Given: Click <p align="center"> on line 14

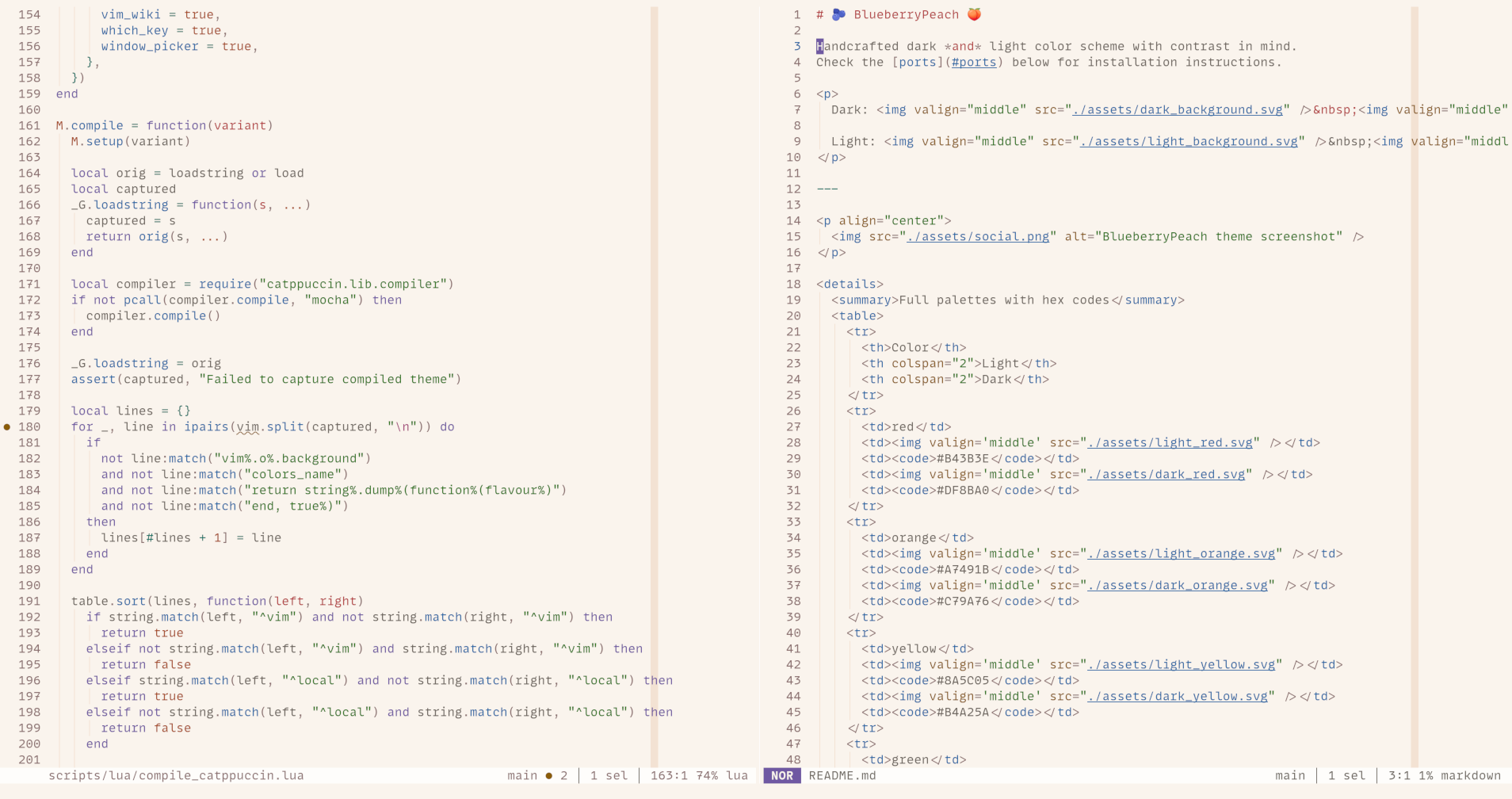Looking at the screenshot, I should [x=884, y=220].
